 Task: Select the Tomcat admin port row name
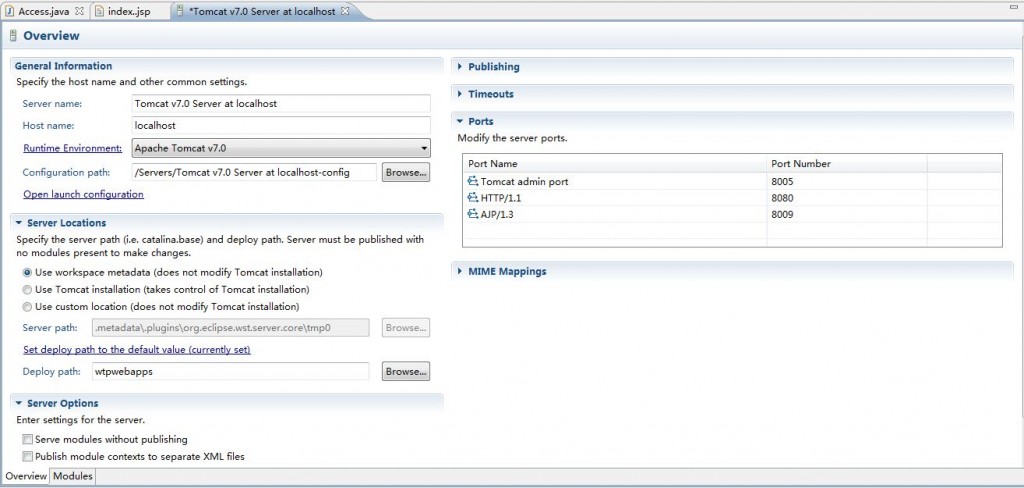[x=524, y=182]
